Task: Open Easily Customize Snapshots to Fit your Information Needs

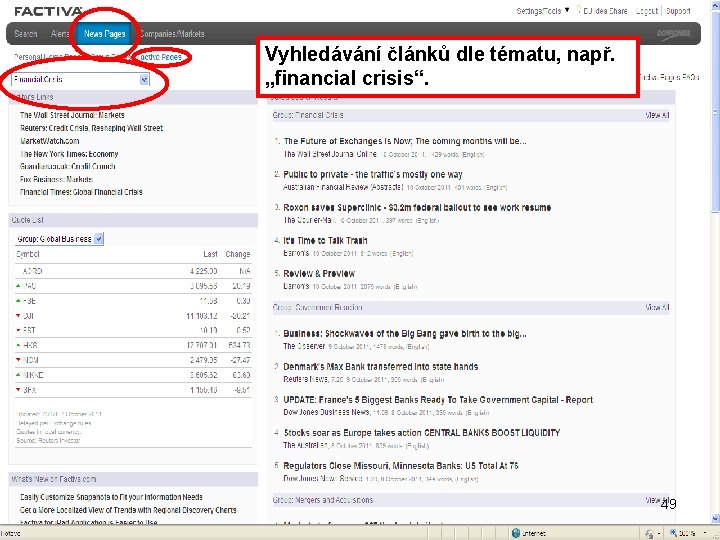Action: point(111,497)
